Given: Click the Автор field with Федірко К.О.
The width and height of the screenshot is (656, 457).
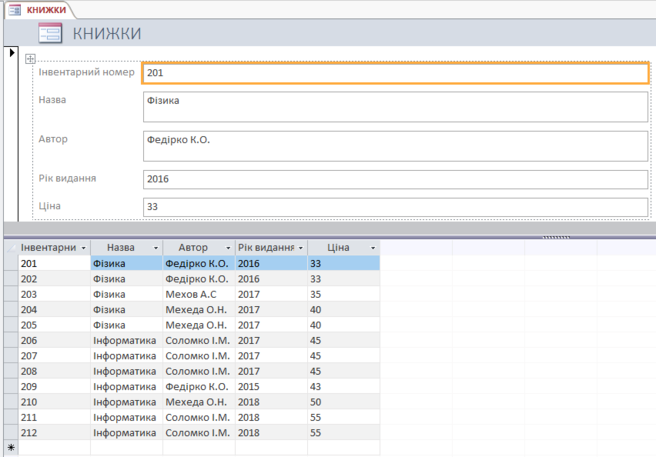Looking at the screenshot, I should pos(395,146).
